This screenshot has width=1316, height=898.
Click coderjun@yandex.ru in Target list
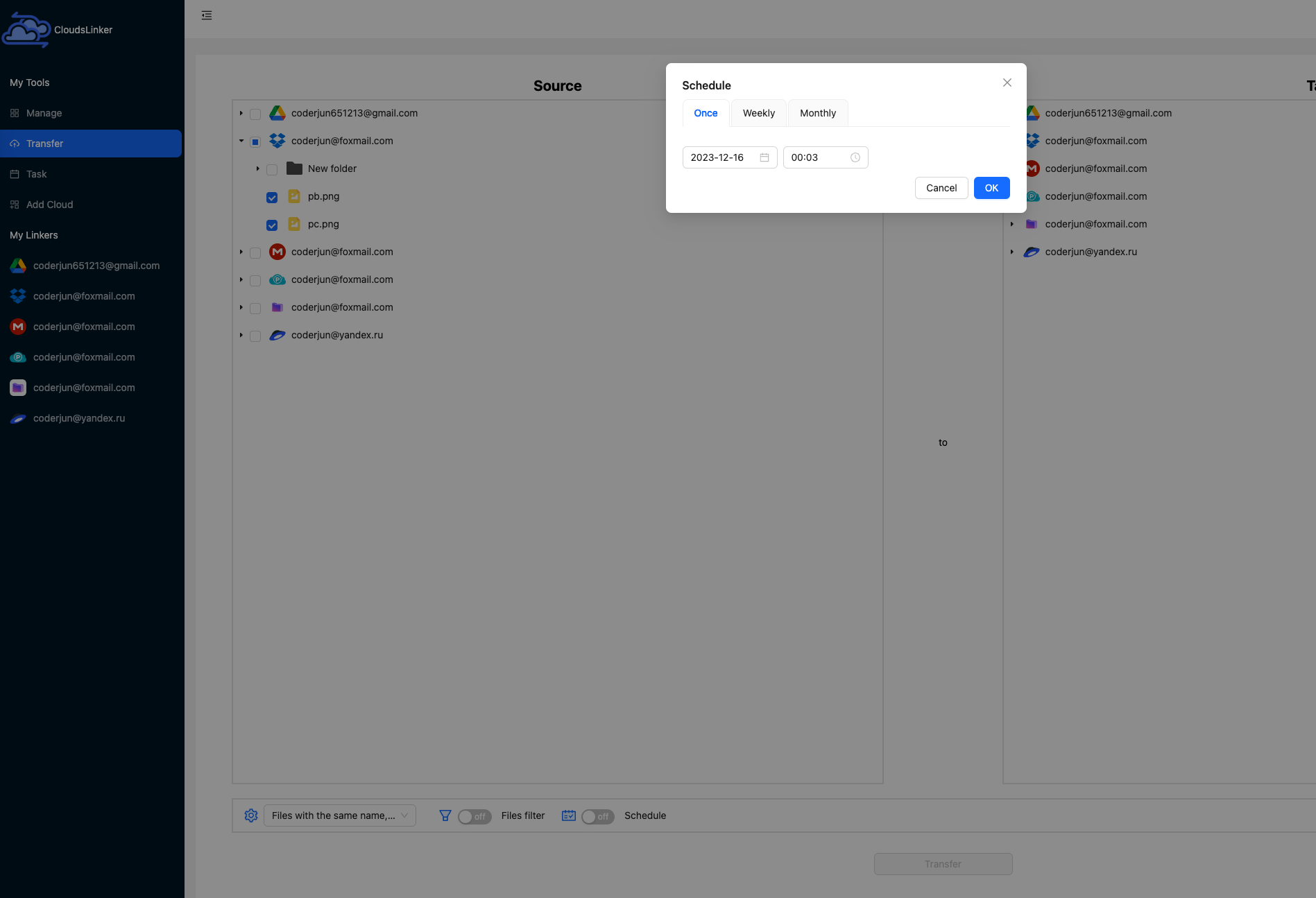(1091, 252)
